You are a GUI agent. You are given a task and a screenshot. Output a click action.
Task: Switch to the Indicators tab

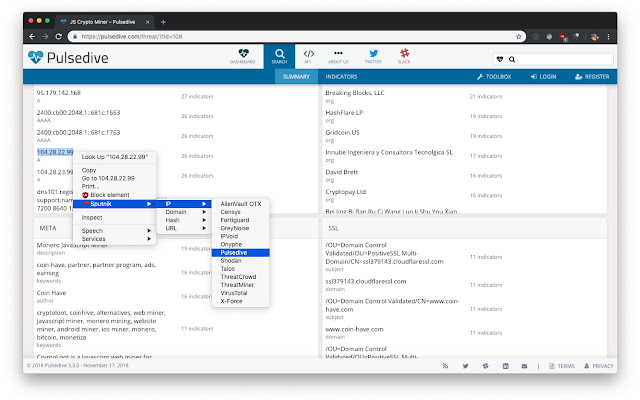341,77
